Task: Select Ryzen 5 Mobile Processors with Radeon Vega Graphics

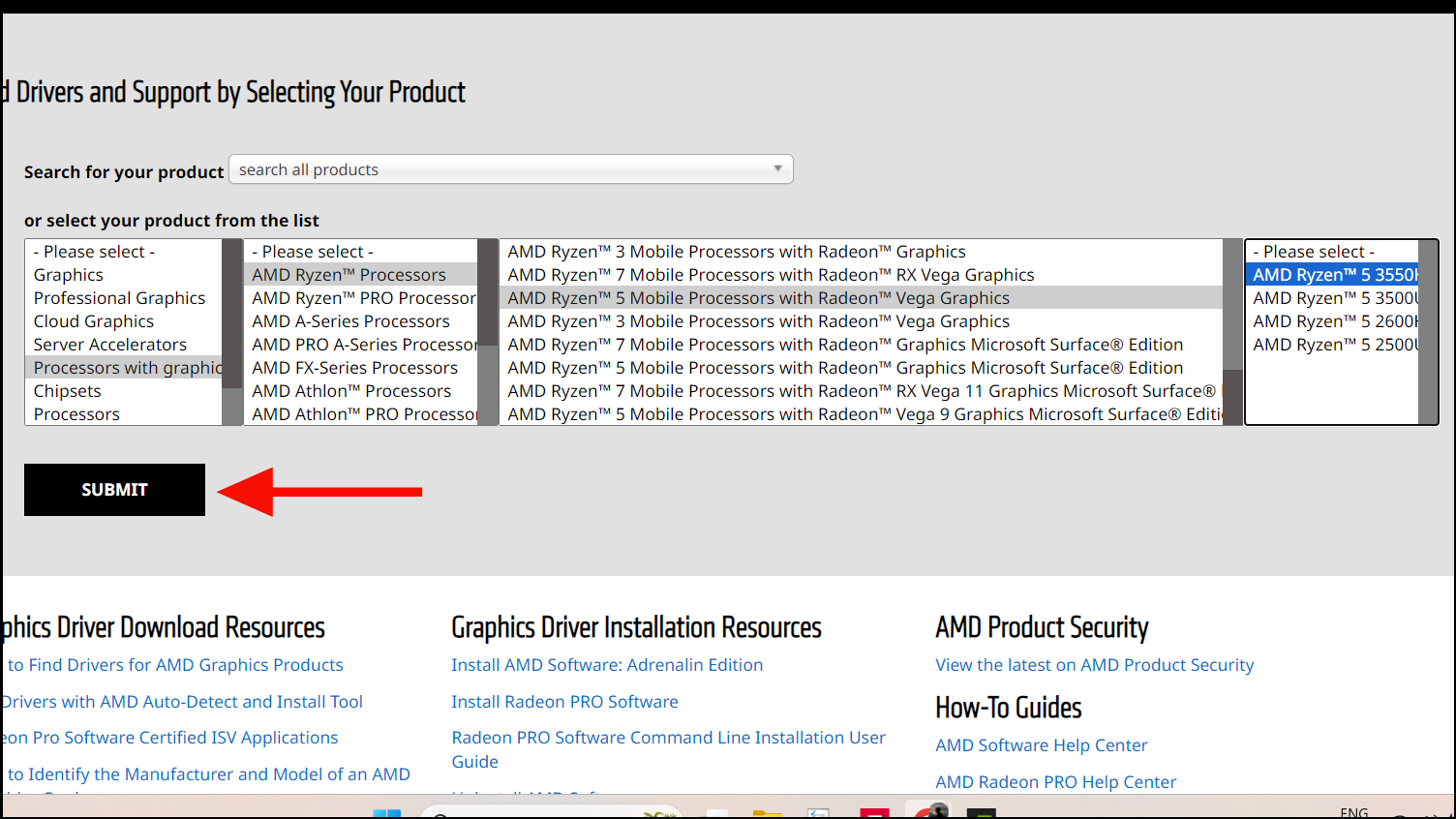Action: (862, 298)
